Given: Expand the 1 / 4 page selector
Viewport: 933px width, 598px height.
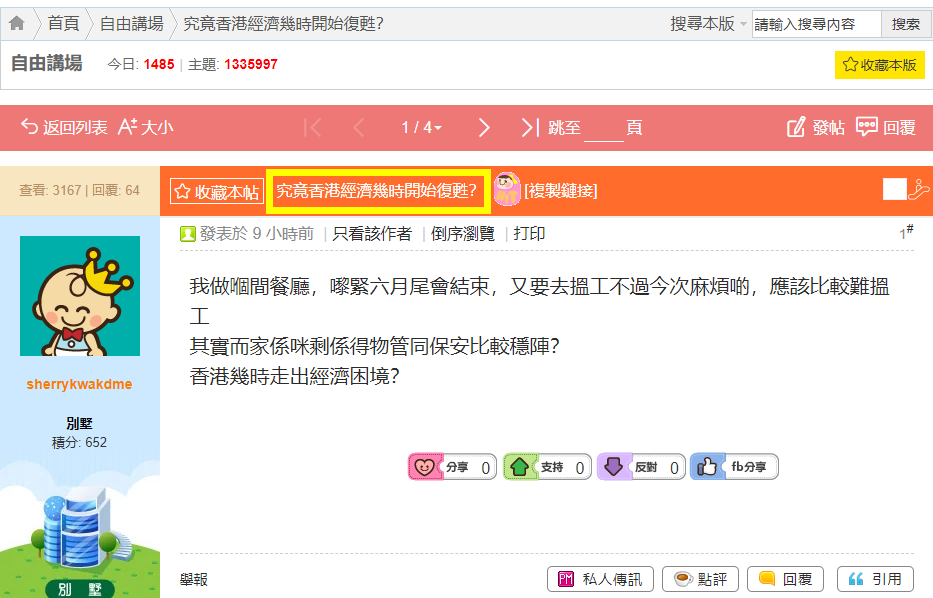Looking at the screenshot, I should (421, 127).
